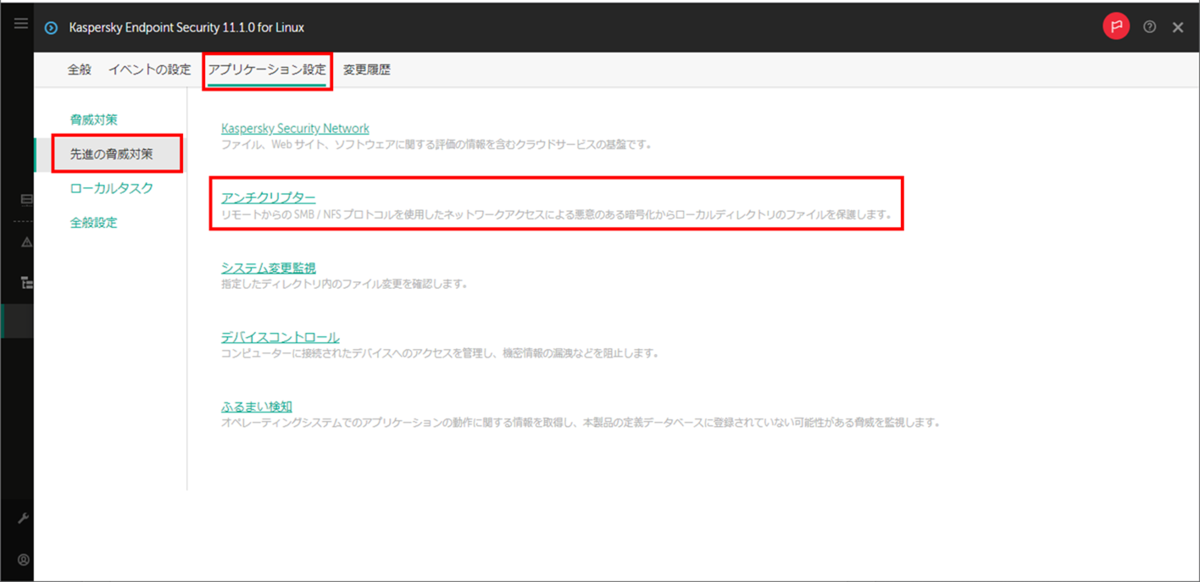Open the システム変更監視 link
The image size is (1200, 582).
268,267
